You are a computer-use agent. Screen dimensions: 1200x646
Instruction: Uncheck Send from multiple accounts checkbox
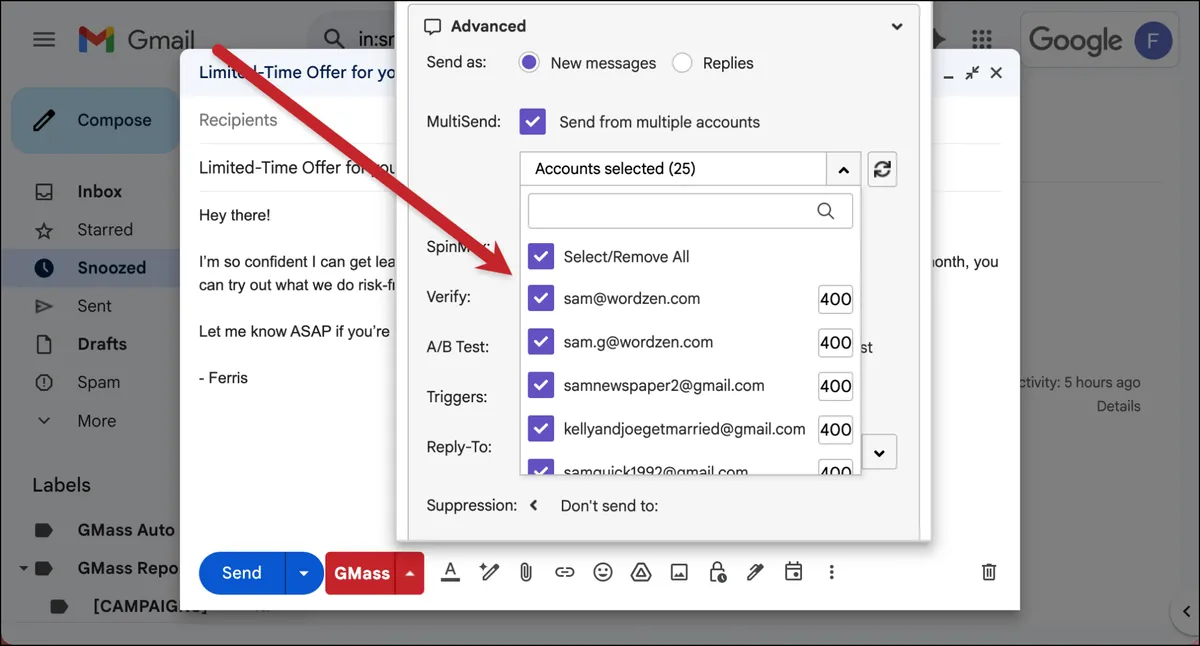tap(533, 122)
